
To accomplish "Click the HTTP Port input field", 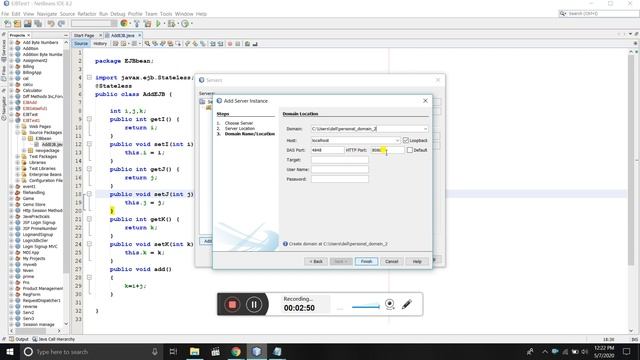I will pyautogui.click(x=387, y=150).
